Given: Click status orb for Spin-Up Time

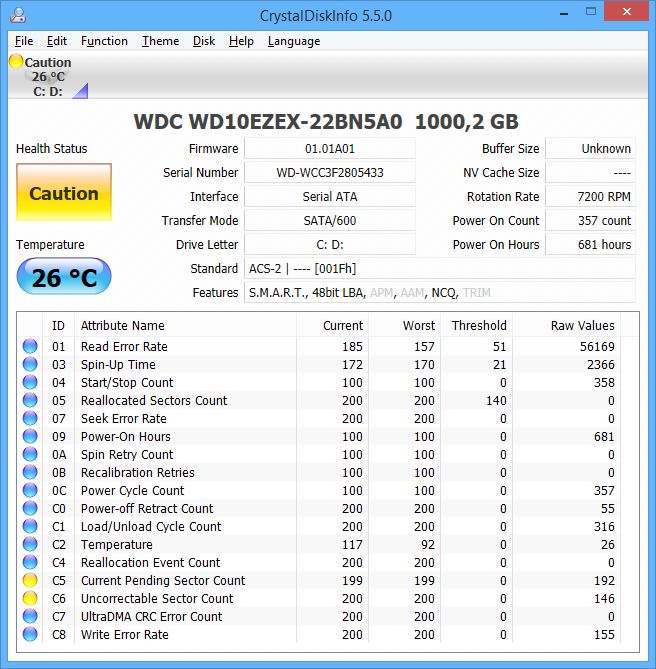Looking at the screenshot, I should click(30, 364).
